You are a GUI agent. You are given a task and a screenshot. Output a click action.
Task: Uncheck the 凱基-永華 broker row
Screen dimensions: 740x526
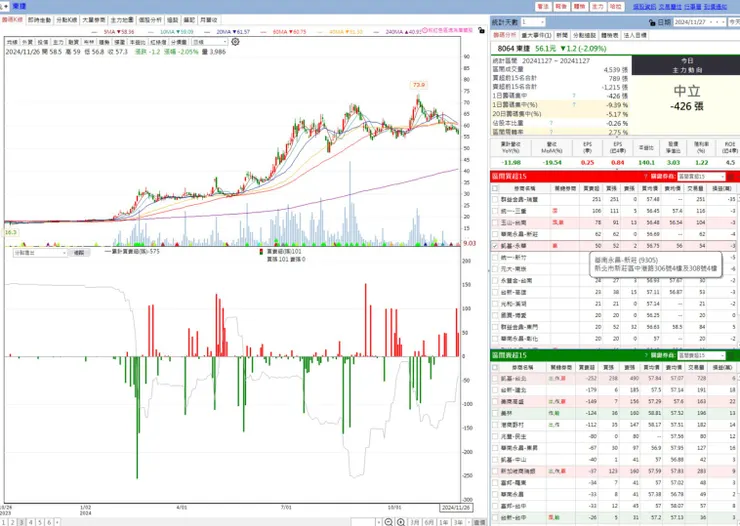click(495, 246)
